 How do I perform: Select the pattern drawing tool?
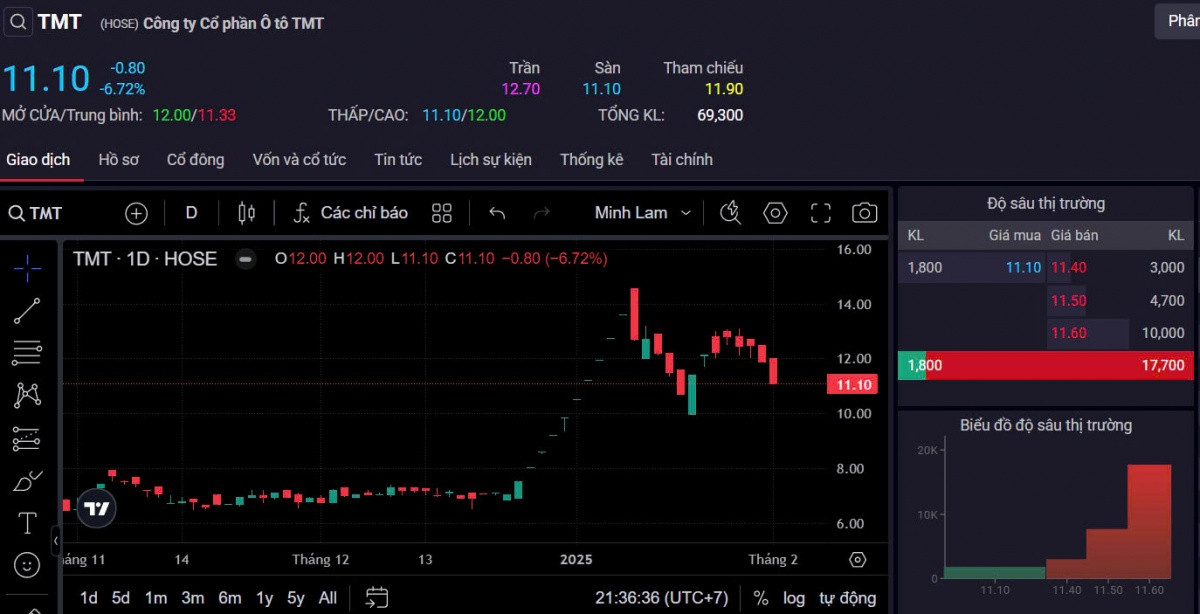coord(27,395)
